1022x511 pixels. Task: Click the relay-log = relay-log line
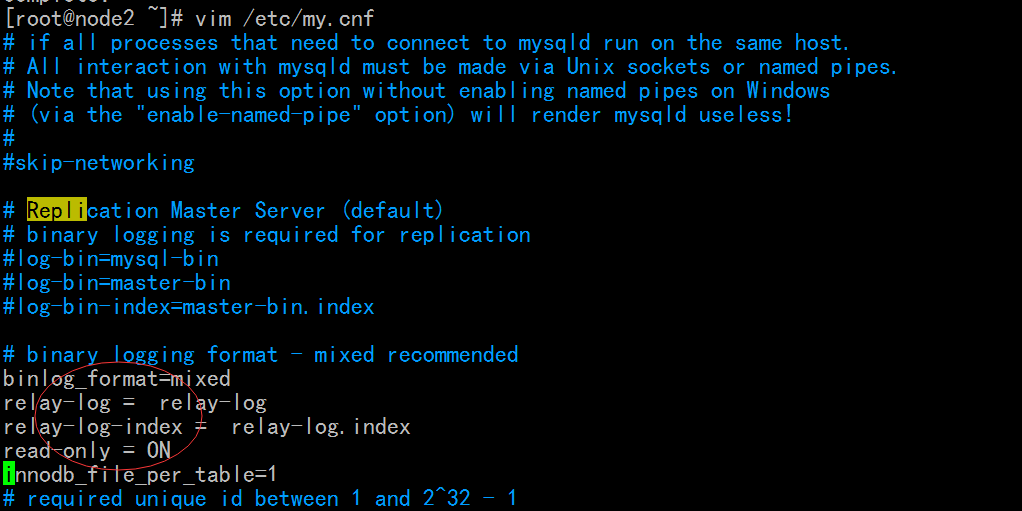[x=135, y=403]
